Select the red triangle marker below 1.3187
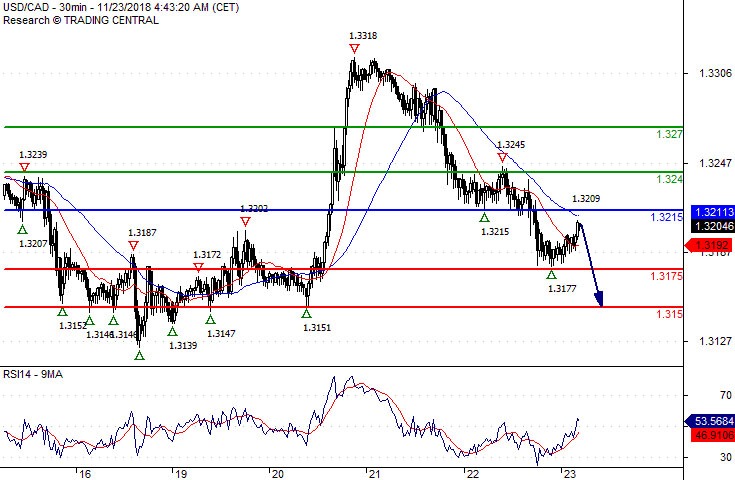Screen dimensions: 735x480 133,246
